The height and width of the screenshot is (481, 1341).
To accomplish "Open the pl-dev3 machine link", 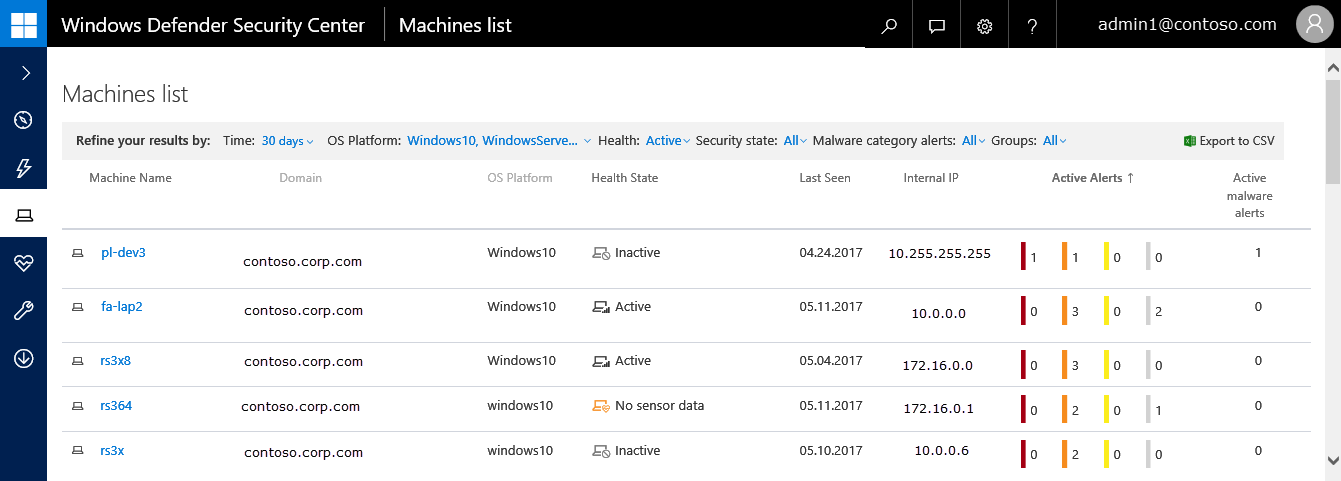I will pos(123,253).
